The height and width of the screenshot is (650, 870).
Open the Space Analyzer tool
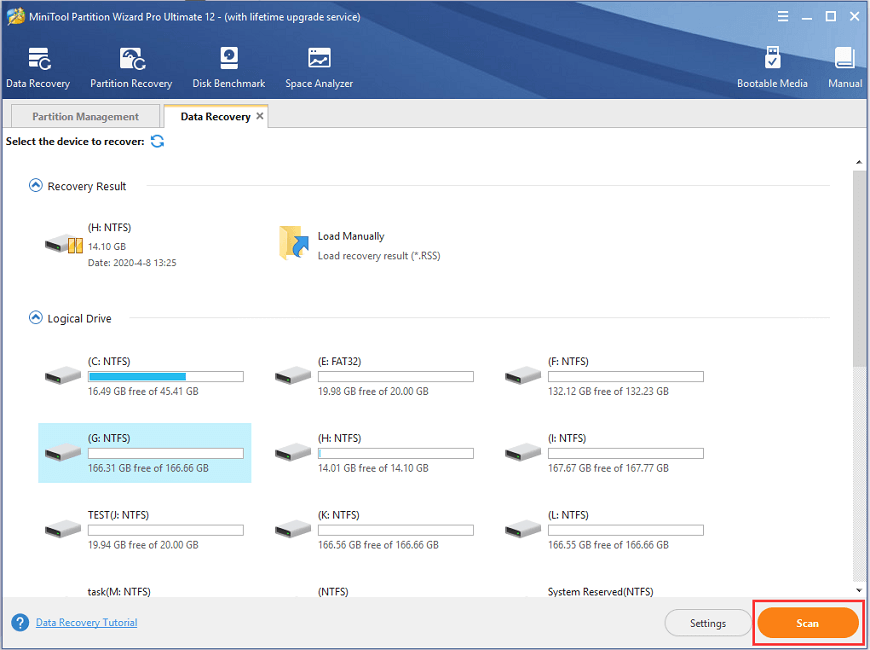point(319,68)
